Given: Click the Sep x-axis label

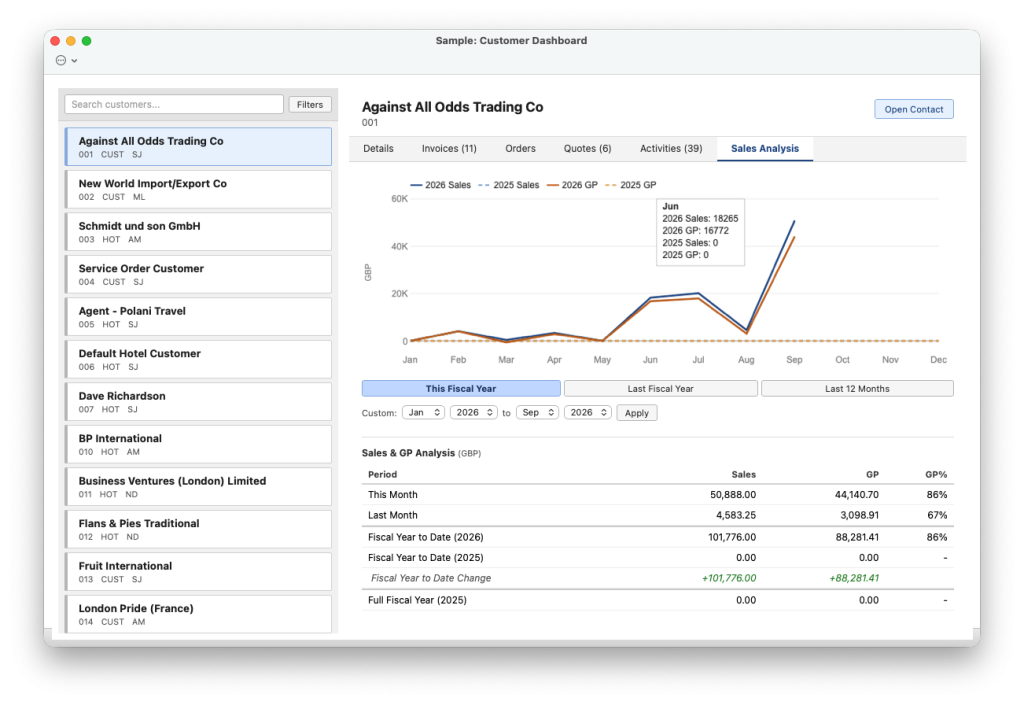Looking at the screenshot, I should (794, 360).
